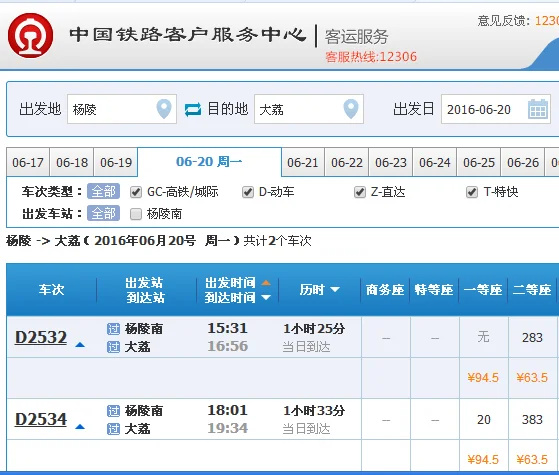Click D2532 first class price ¥94.5
Image resolution: width=559 pixels, height=475 pixels.
(483, 378)
